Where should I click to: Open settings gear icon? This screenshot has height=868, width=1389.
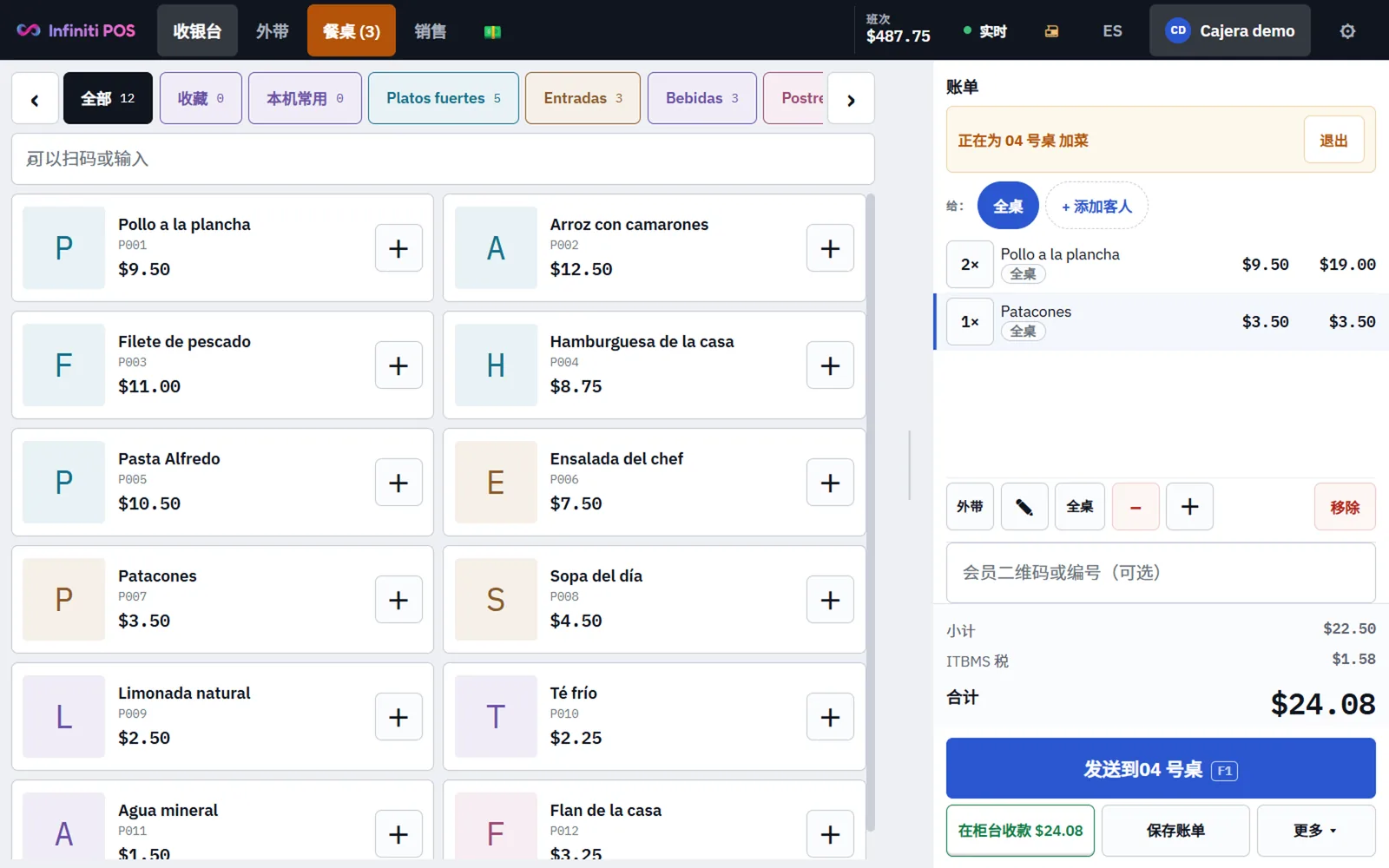(1347, 31)
